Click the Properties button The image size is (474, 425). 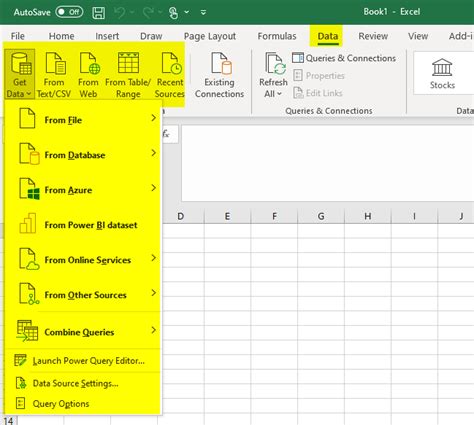[x=319, y=76]
